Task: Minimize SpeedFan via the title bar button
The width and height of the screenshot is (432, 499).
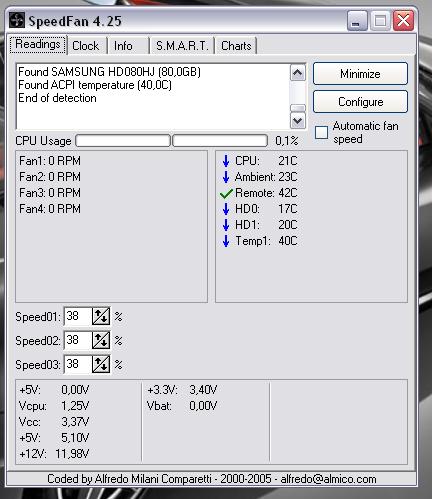Action: pyautogui.click(x=357, y=21)
